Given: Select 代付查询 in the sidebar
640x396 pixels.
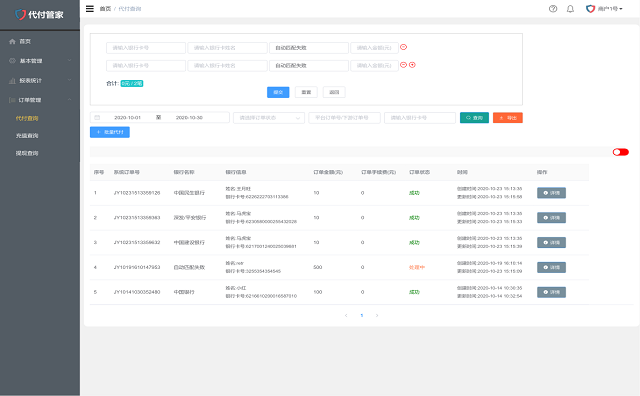Looking at the screenshot, I should (27, 118).
